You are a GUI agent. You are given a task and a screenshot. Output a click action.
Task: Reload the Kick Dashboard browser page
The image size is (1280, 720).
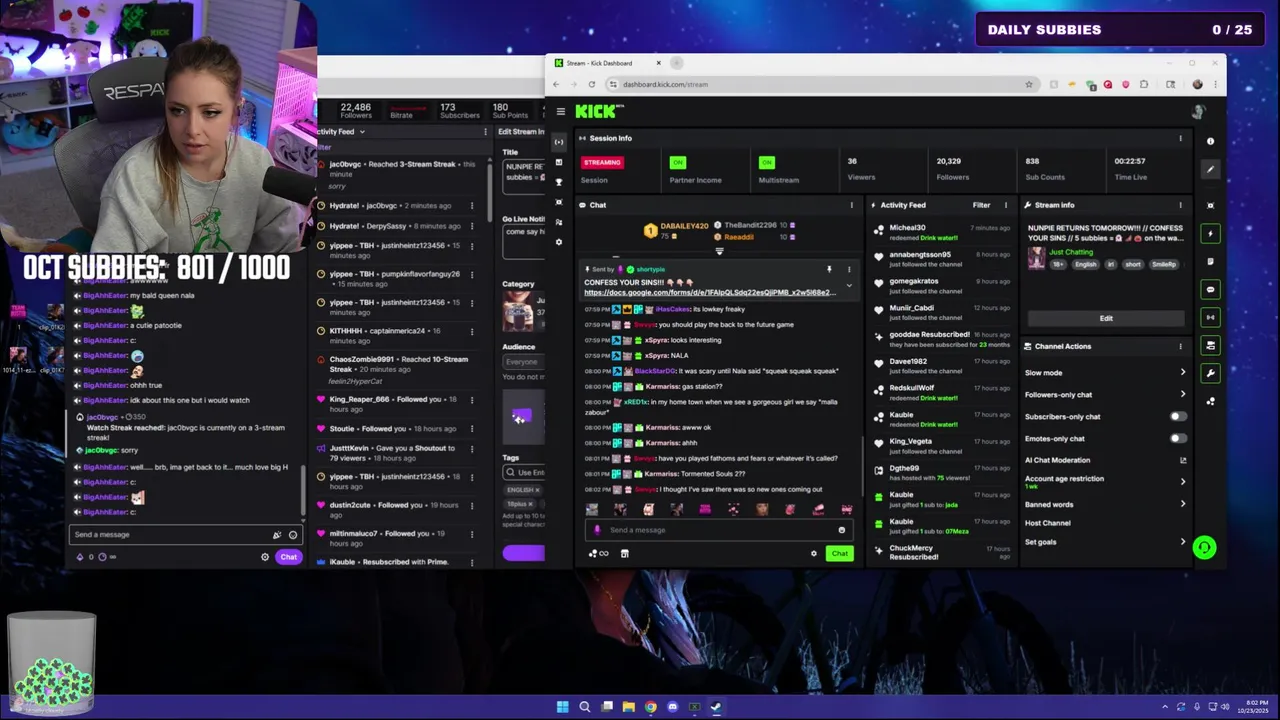[591, 84]
